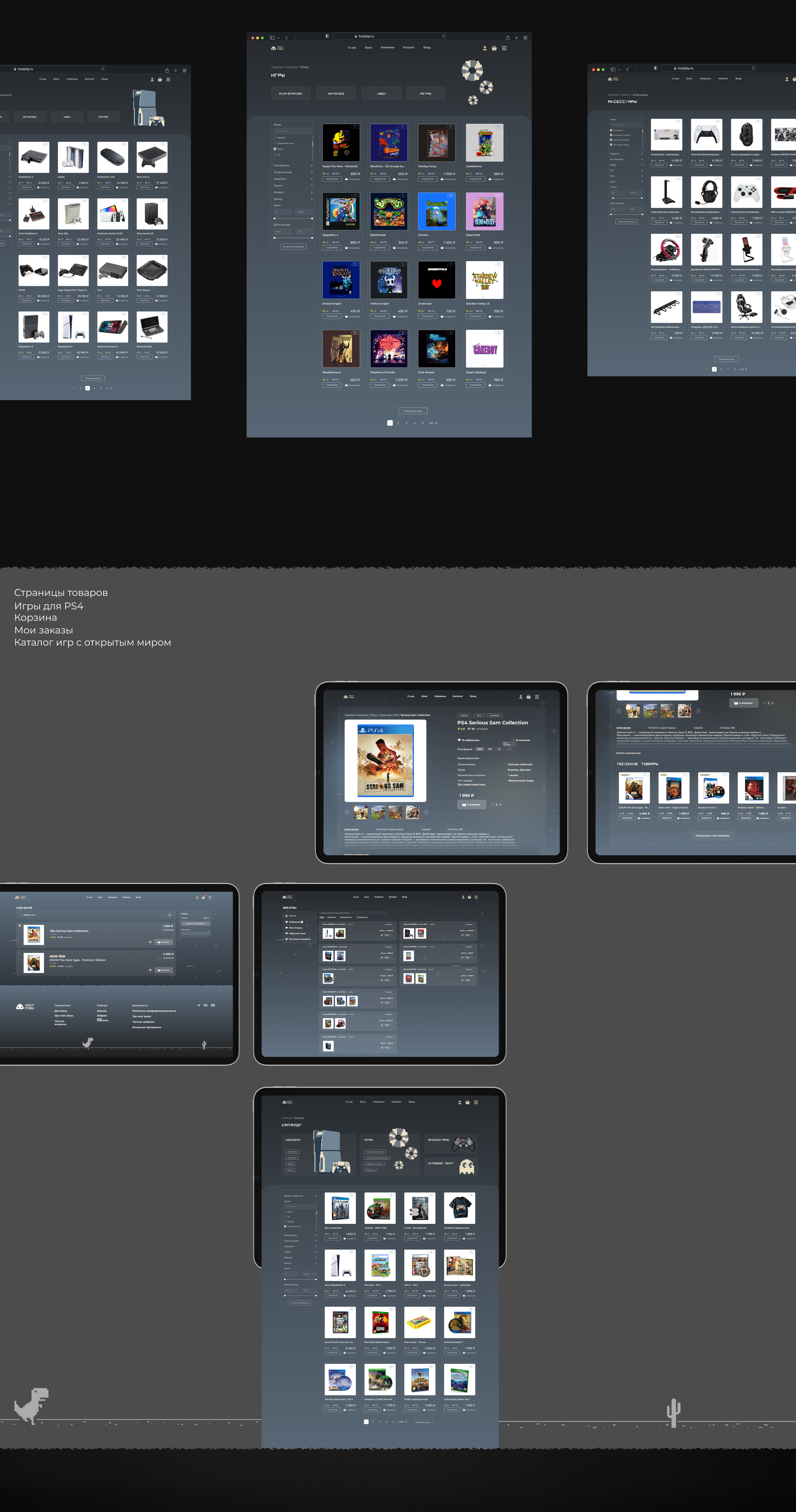
Task: Open the cart basket icon in Игры window
Action: [494, 48]
